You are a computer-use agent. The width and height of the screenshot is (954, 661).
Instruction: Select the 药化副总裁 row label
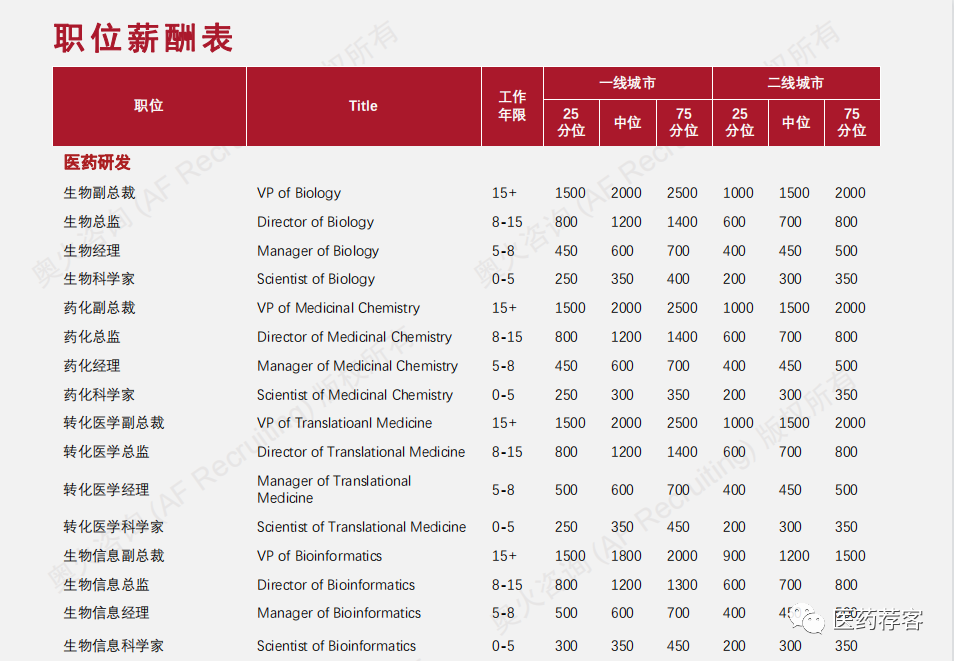(99, 308)
